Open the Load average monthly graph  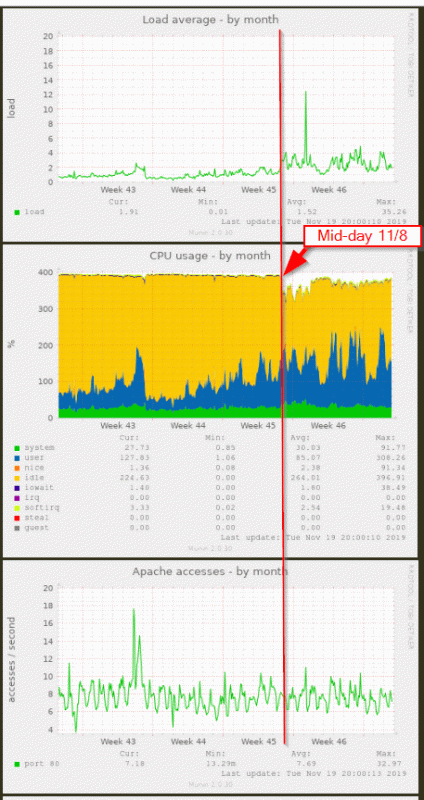211,124
